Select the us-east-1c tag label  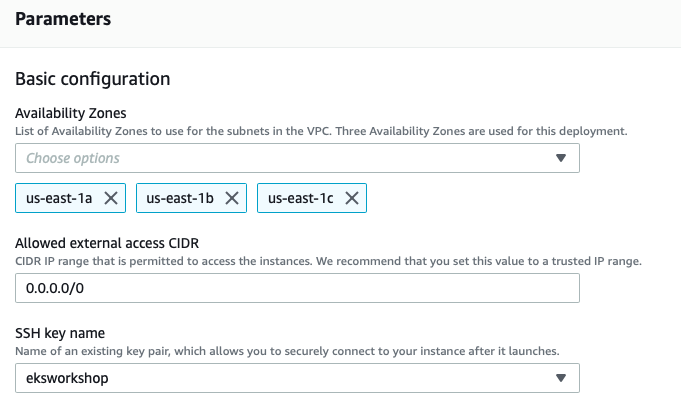tap(301, 198)
